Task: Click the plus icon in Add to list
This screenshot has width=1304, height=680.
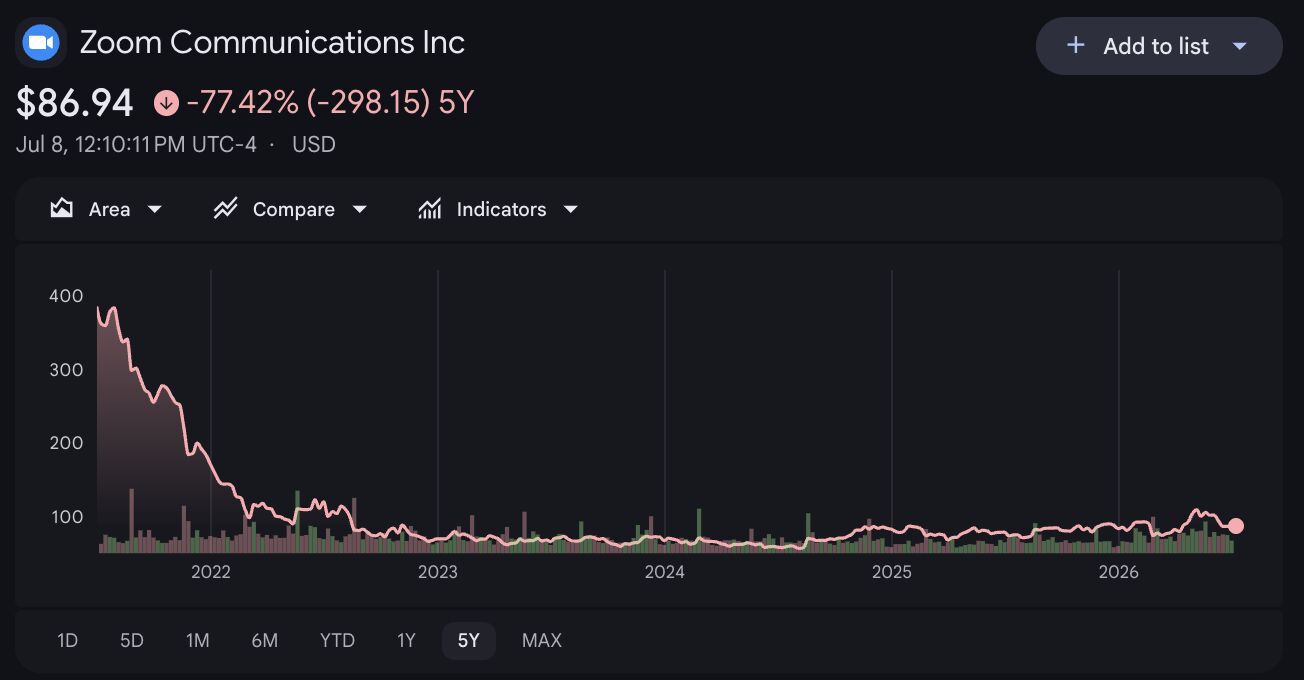Action: point(1076,46)
